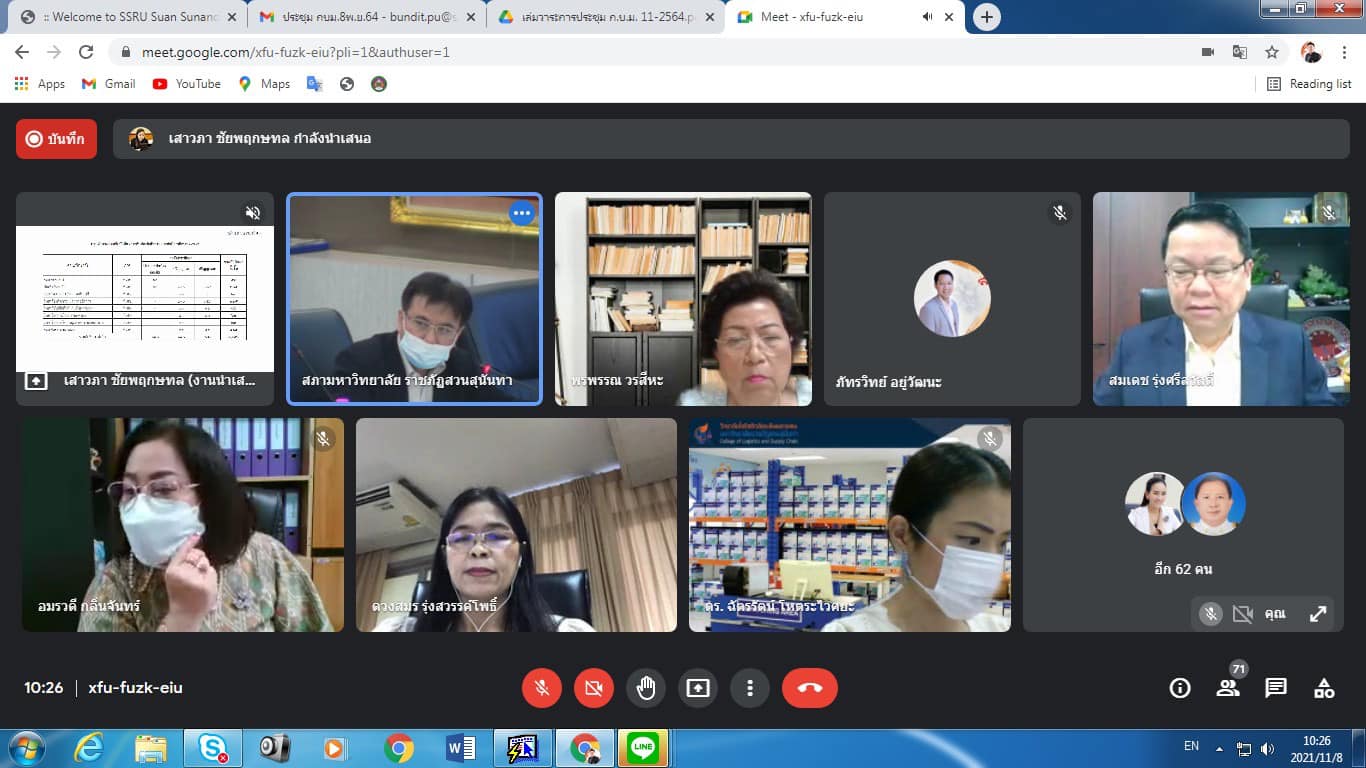Click the present screen button
This screenshot has width=1366, height=768.
pyautogui.click(x=698, y=688)
